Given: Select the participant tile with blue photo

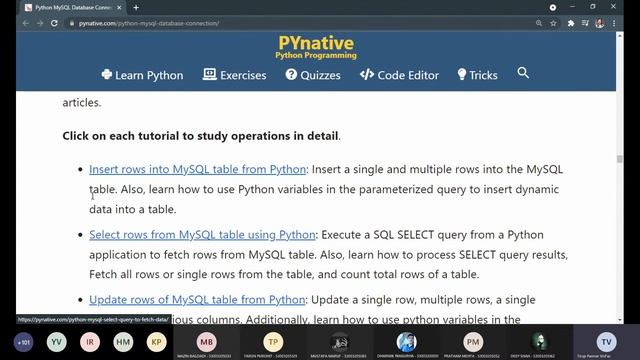Looking at the screenshot, I should coord(406,342).
